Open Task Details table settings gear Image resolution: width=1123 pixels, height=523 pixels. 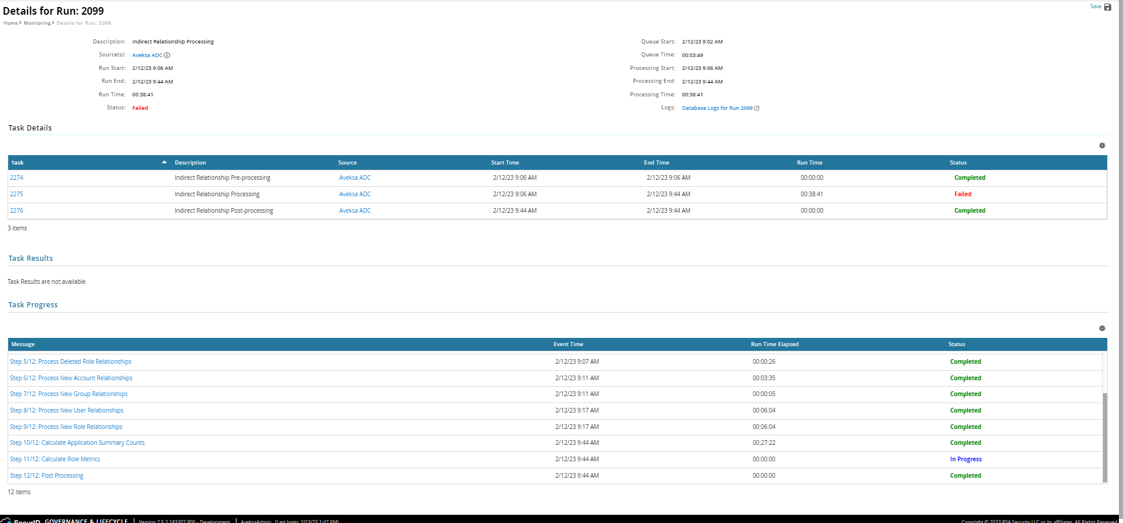1102,146
